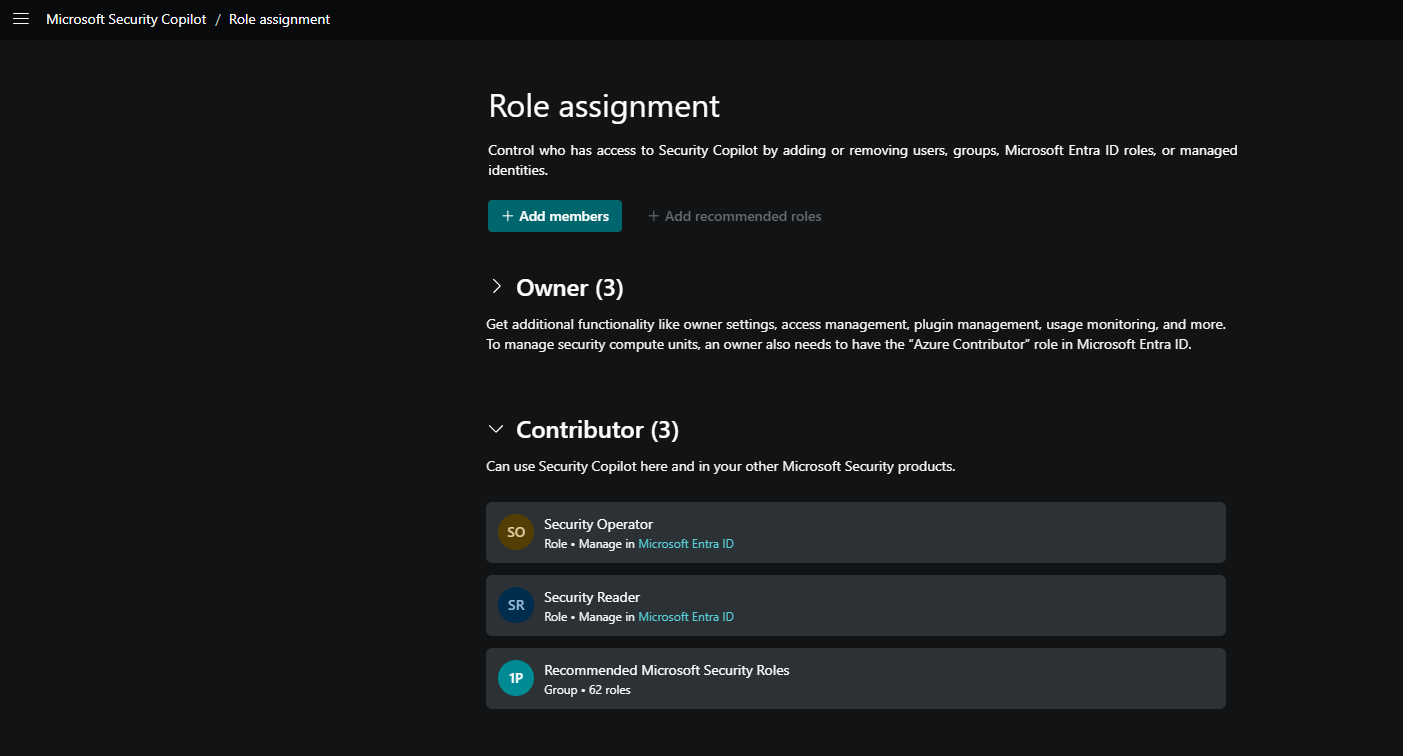
Task: Select the Role assignment breadcrumb
Action: [279, 19]
